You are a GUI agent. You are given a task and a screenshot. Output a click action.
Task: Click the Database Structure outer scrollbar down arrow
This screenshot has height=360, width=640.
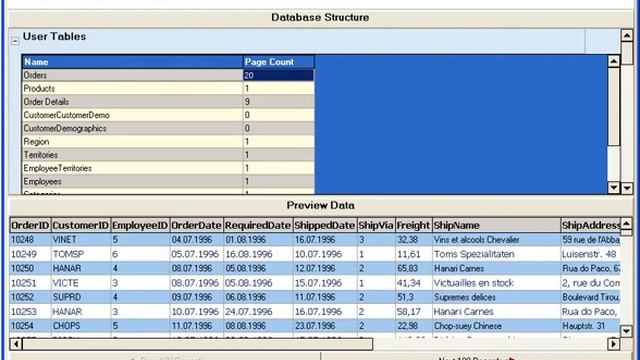(627, 188)
